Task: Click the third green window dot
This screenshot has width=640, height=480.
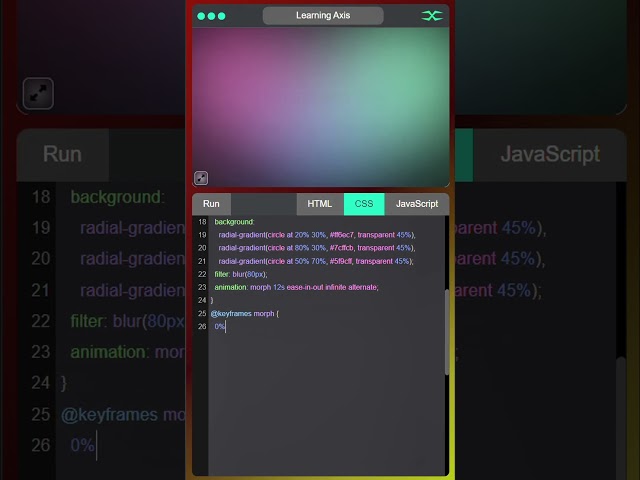Action: coord(222,16)
